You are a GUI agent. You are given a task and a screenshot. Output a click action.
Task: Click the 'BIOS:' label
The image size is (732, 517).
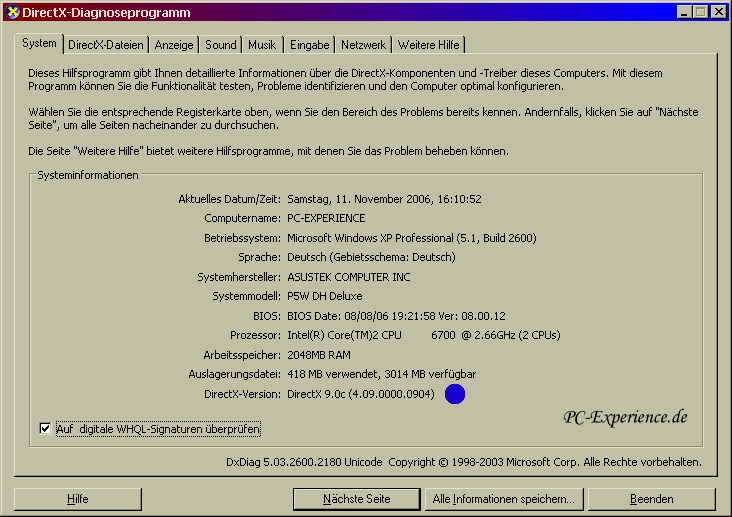click(x=267, y=316)
